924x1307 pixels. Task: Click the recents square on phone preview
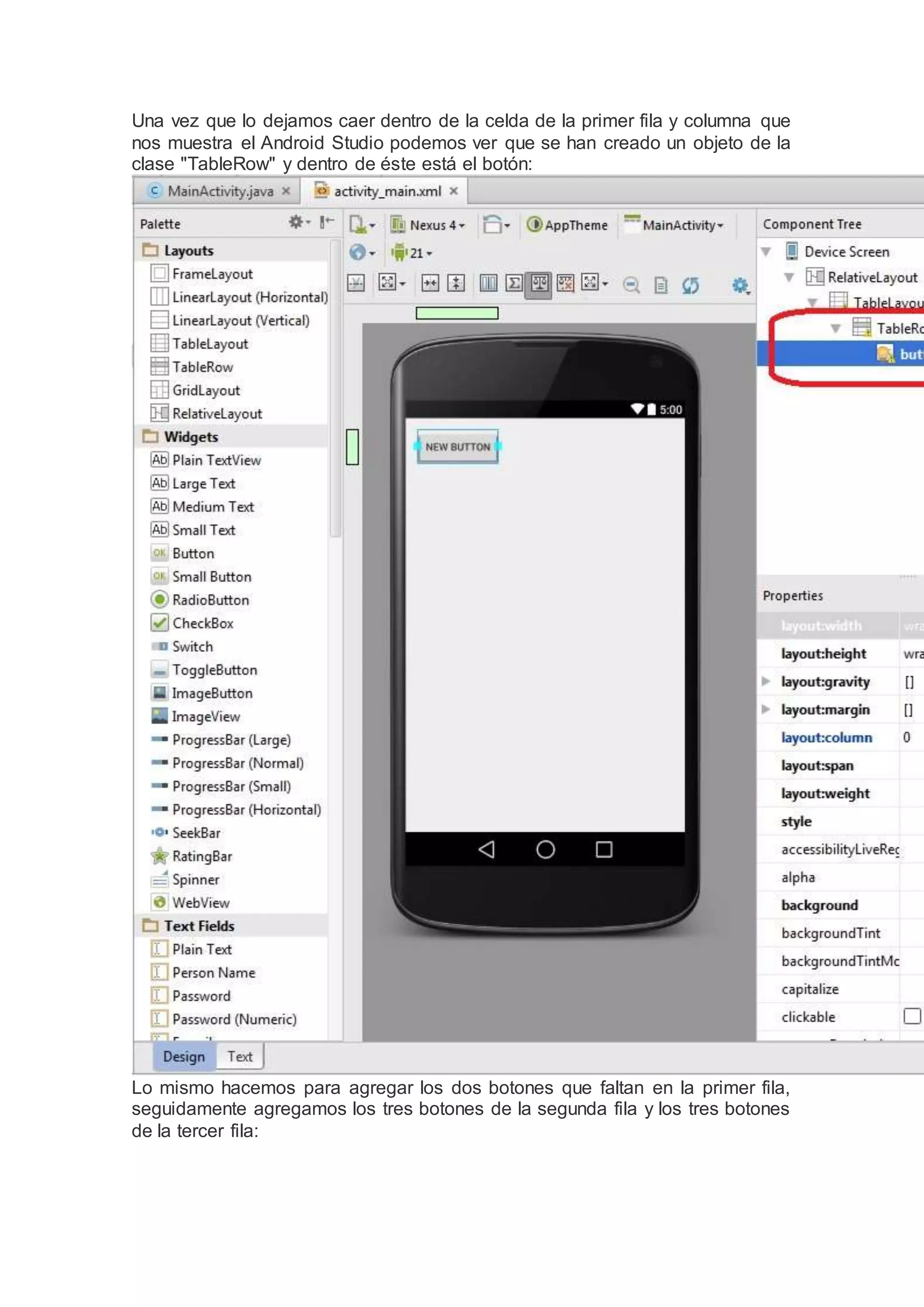click(604, 849)
